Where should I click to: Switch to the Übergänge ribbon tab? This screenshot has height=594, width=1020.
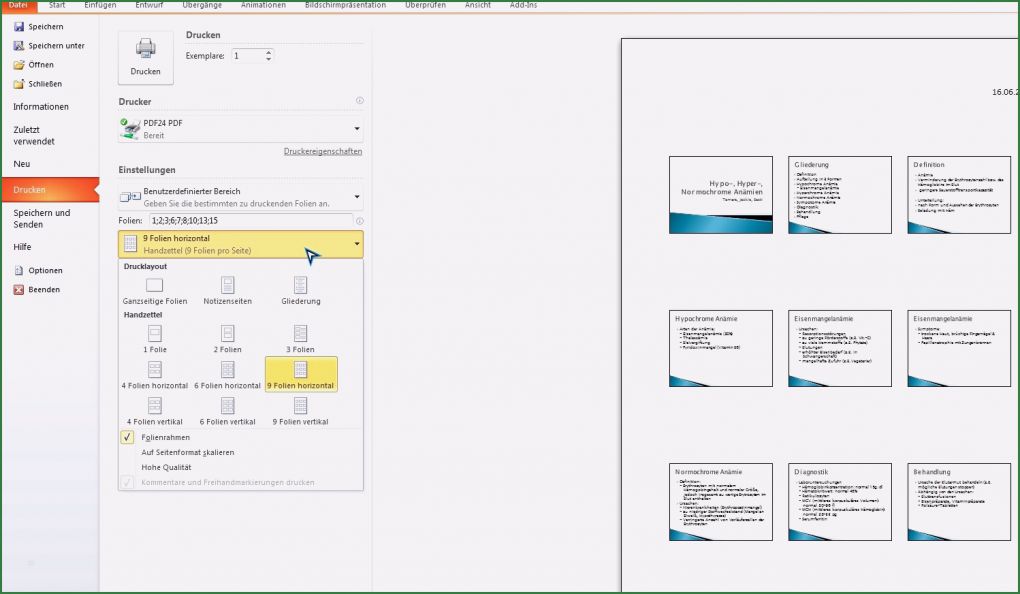tap(202, 5)
